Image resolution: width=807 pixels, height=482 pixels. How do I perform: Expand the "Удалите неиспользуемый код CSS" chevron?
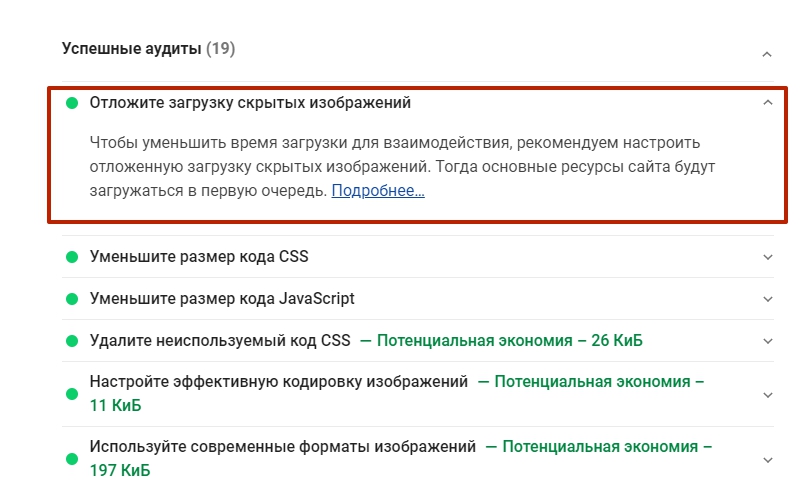pos(767,341)
